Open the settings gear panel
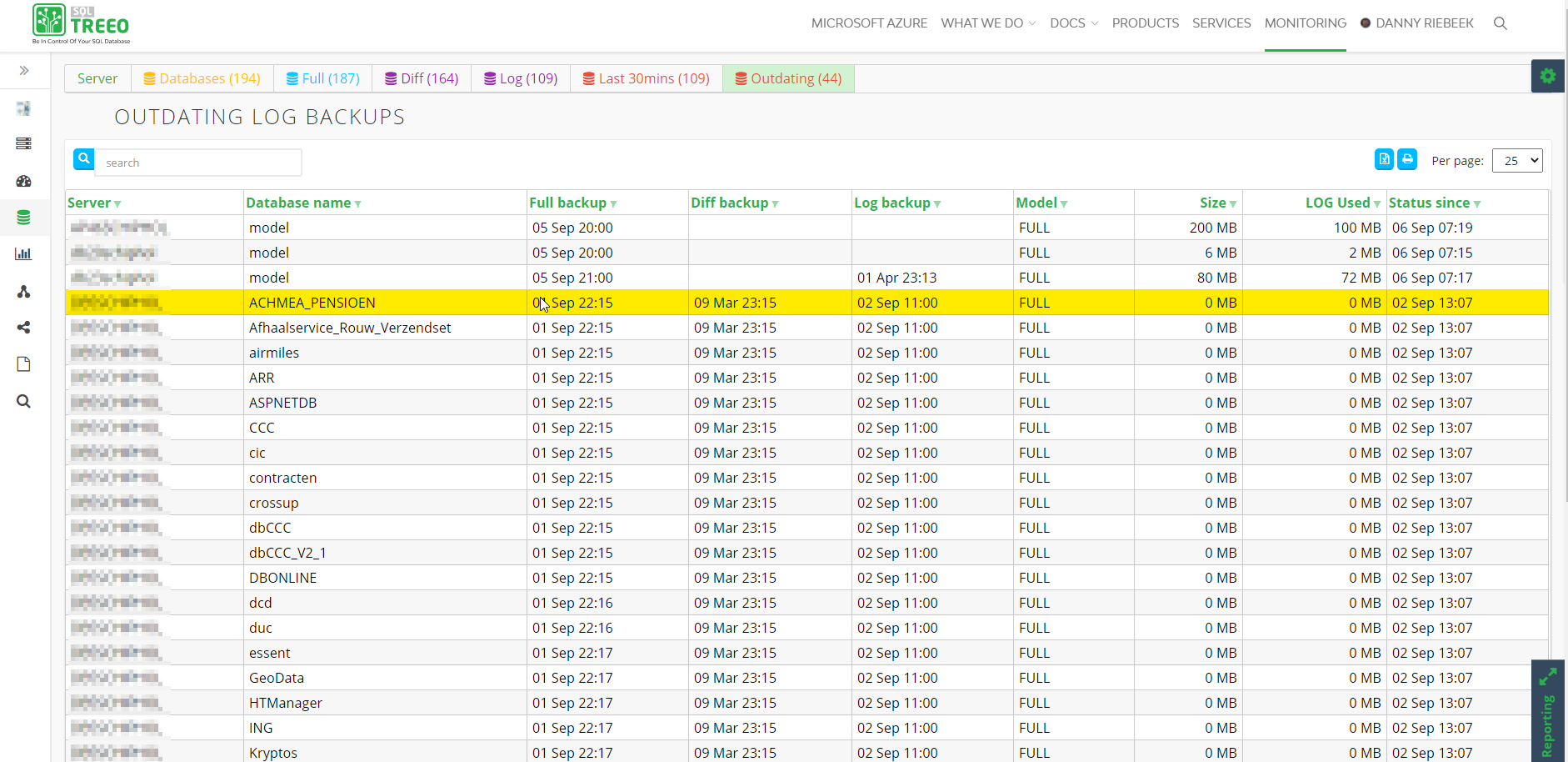 (x=1548, y=76)
